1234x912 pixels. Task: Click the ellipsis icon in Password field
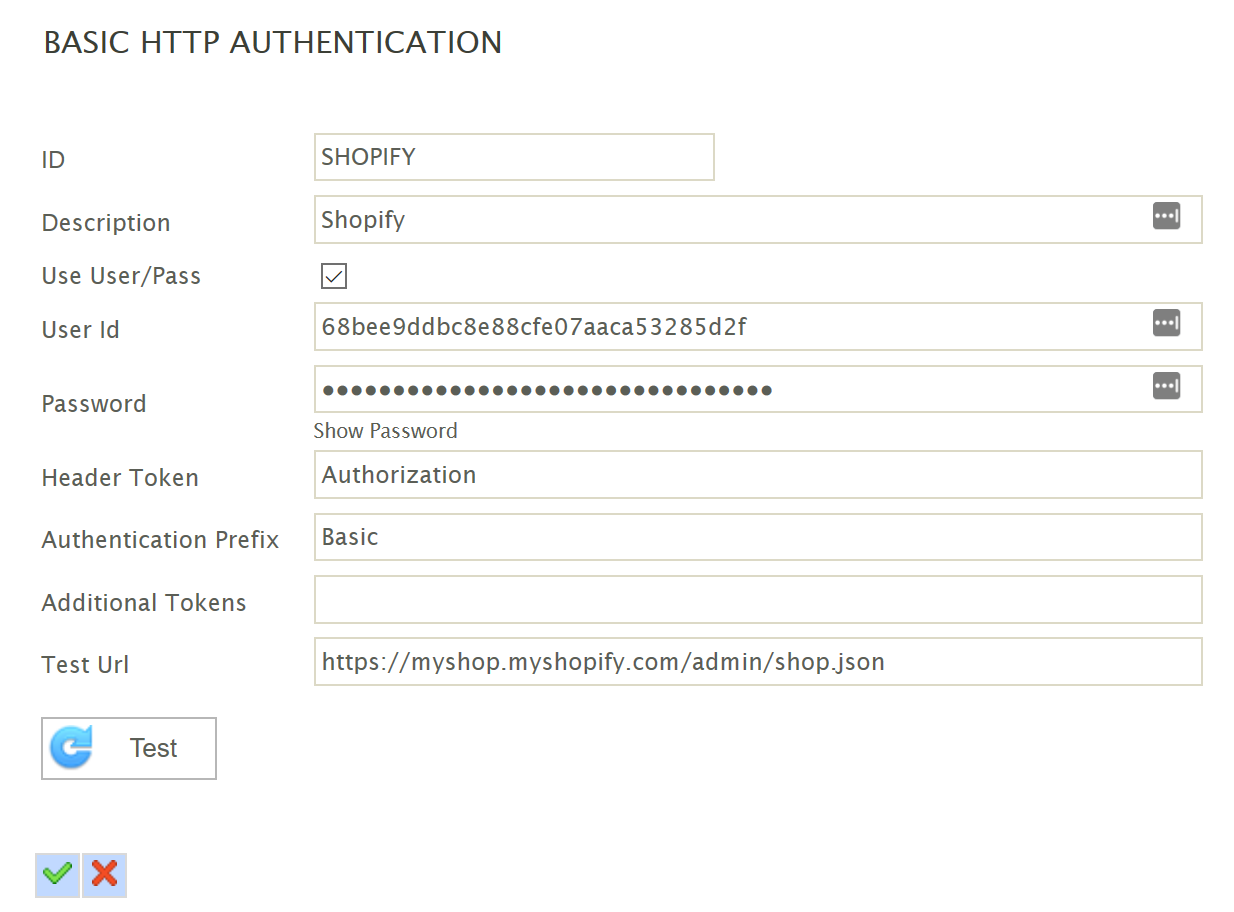pyautogui.click(x=1166, y=386)
